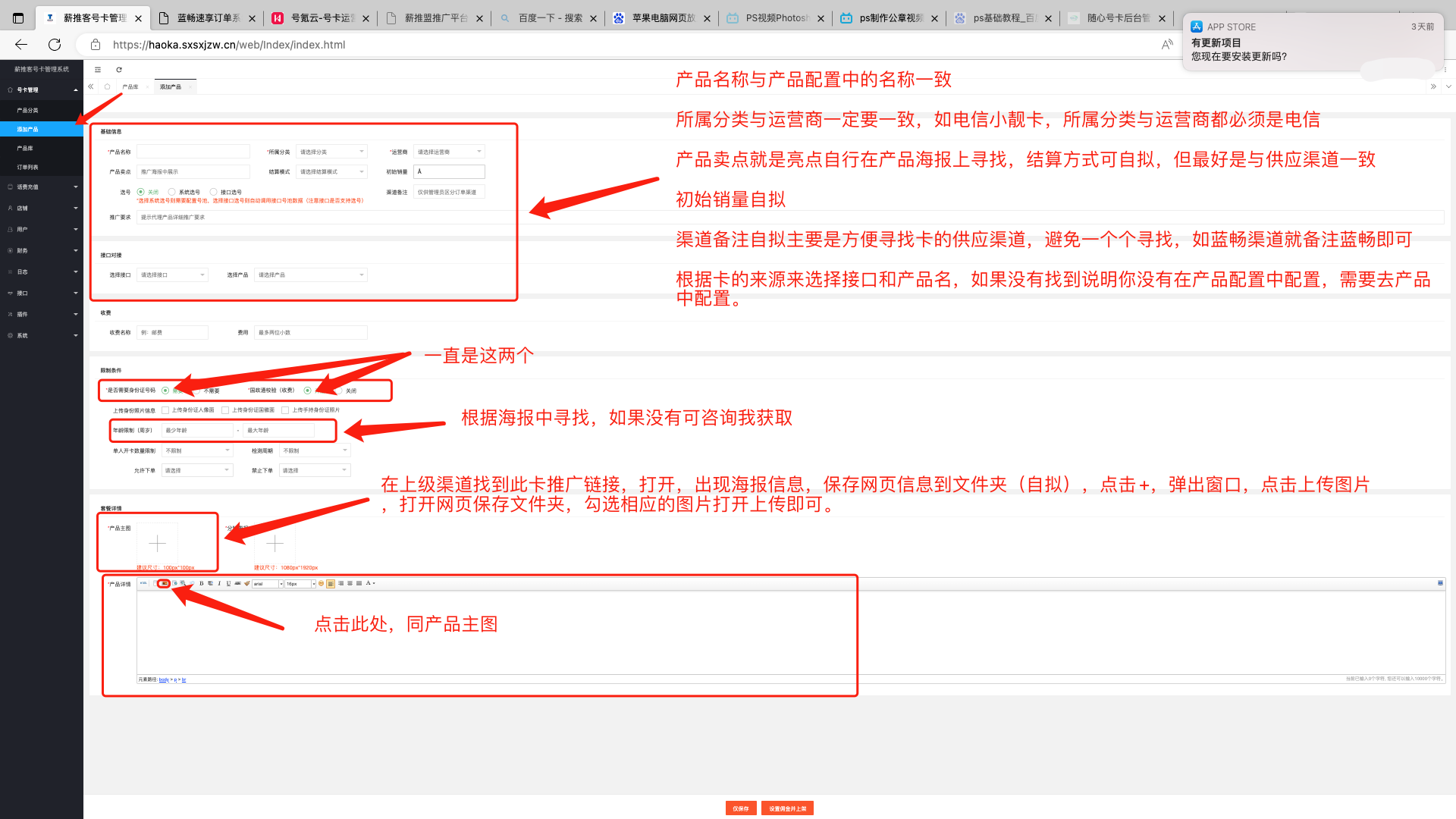This screenshot has width=1456, height=819.
Task: Click the browser reload button
Action: pos(54,45)
